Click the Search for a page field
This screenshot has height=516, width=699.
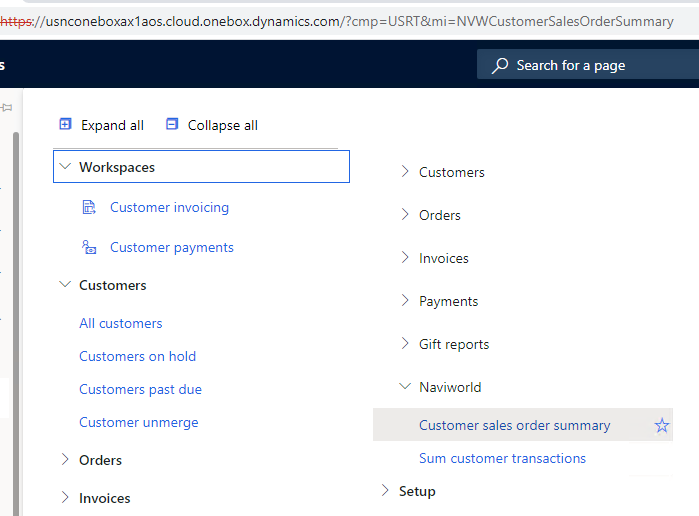click(x=588, y=65)
